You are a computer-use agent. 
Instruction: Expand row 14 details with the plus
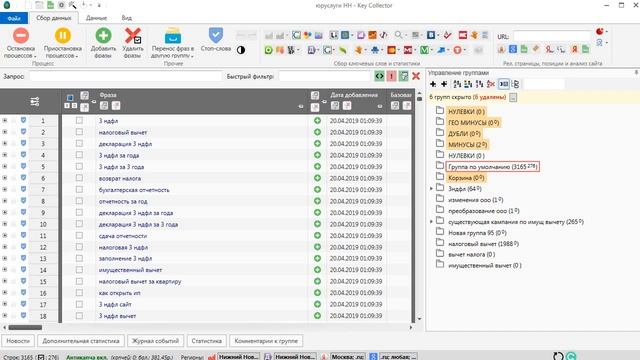[x=5, y=269]
